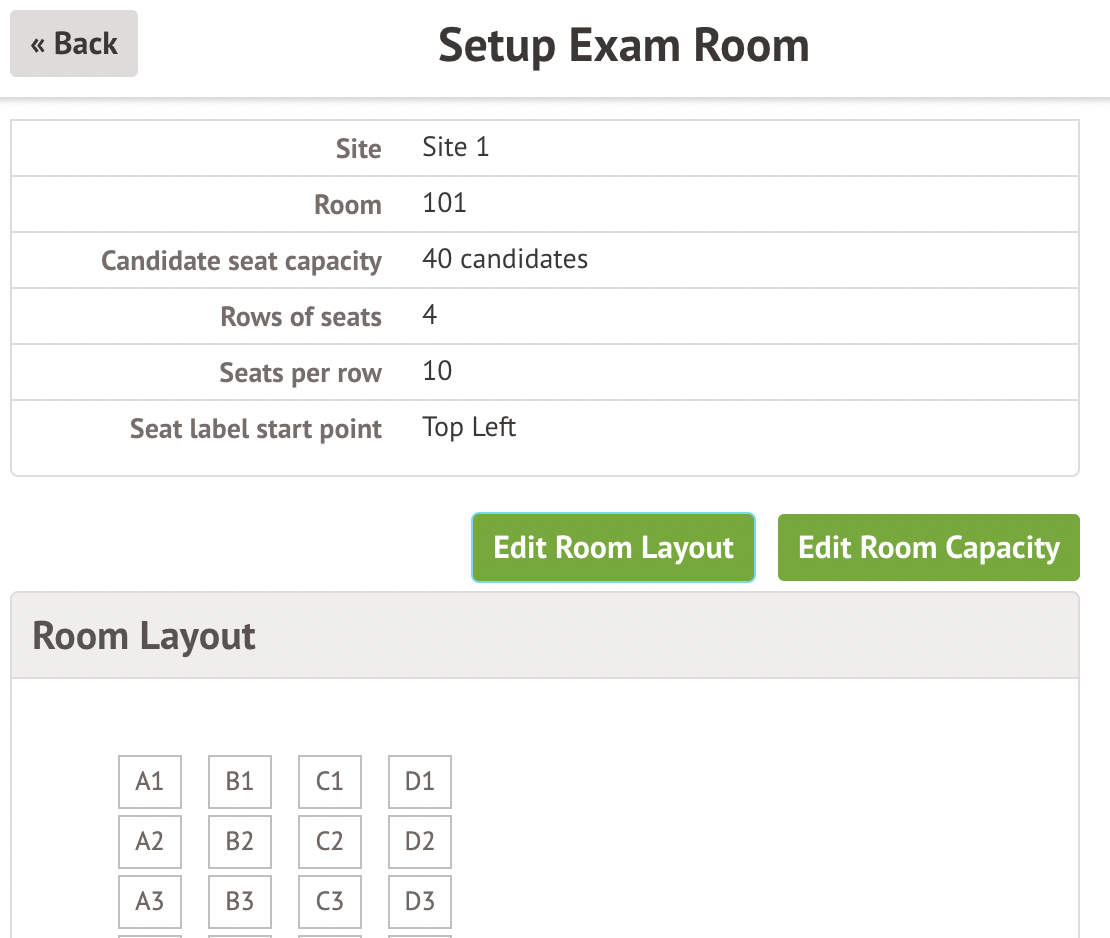Click the Site 1 value row
Image resolution: width=1110 pixels, height=938 pixels.
tap(456, 148)
